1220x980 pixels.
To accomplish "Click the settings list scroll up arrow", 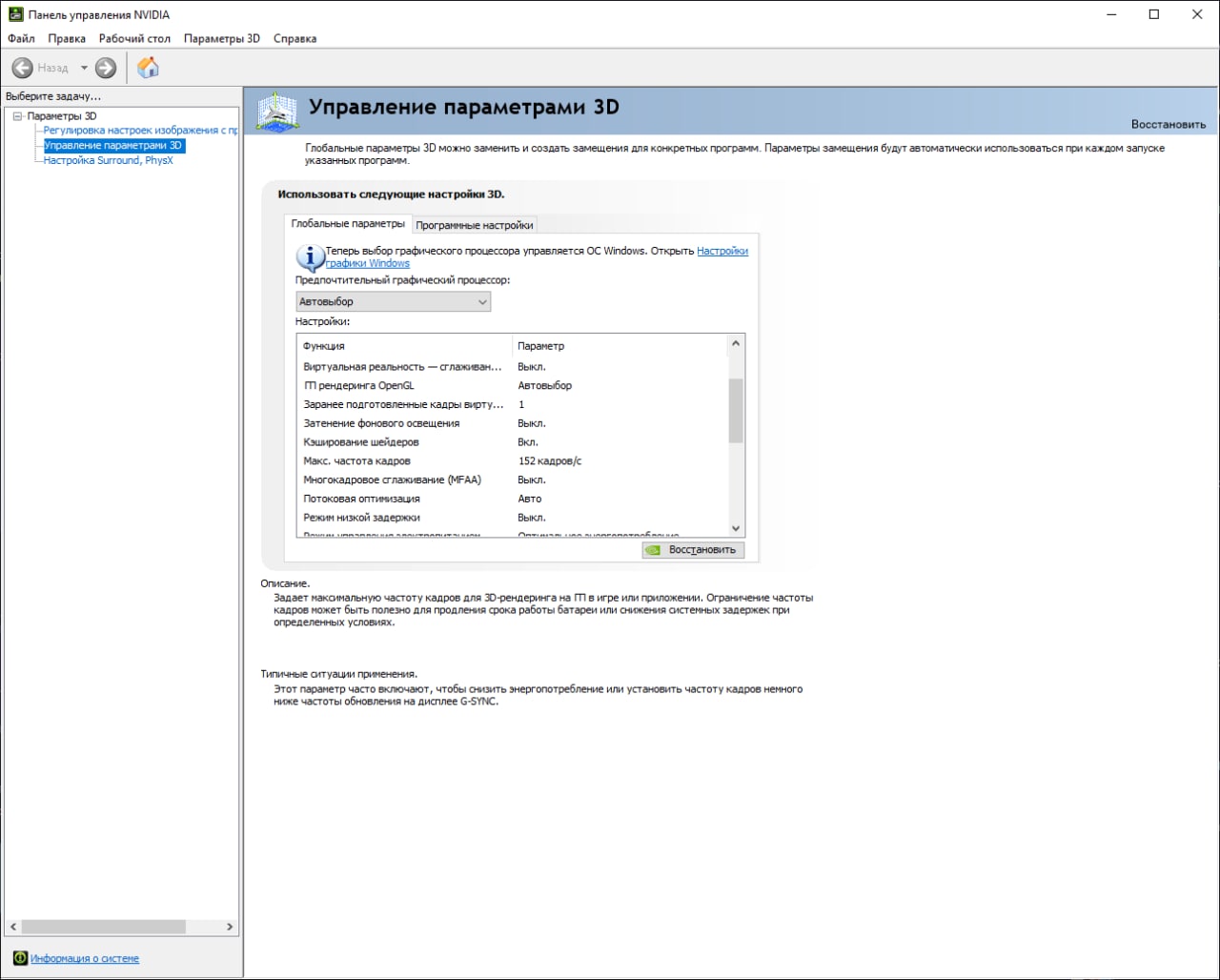I will tap(735, 343).
